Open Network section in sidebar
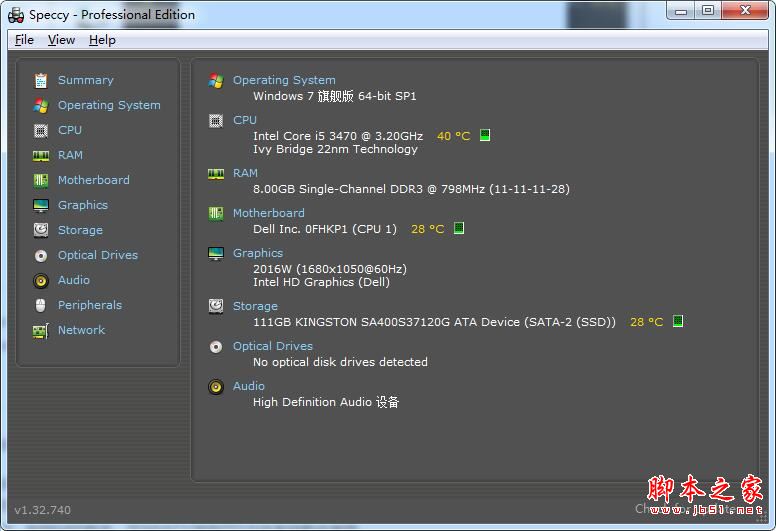This screenshot has height=531, width=776. (x=81, y=330)
